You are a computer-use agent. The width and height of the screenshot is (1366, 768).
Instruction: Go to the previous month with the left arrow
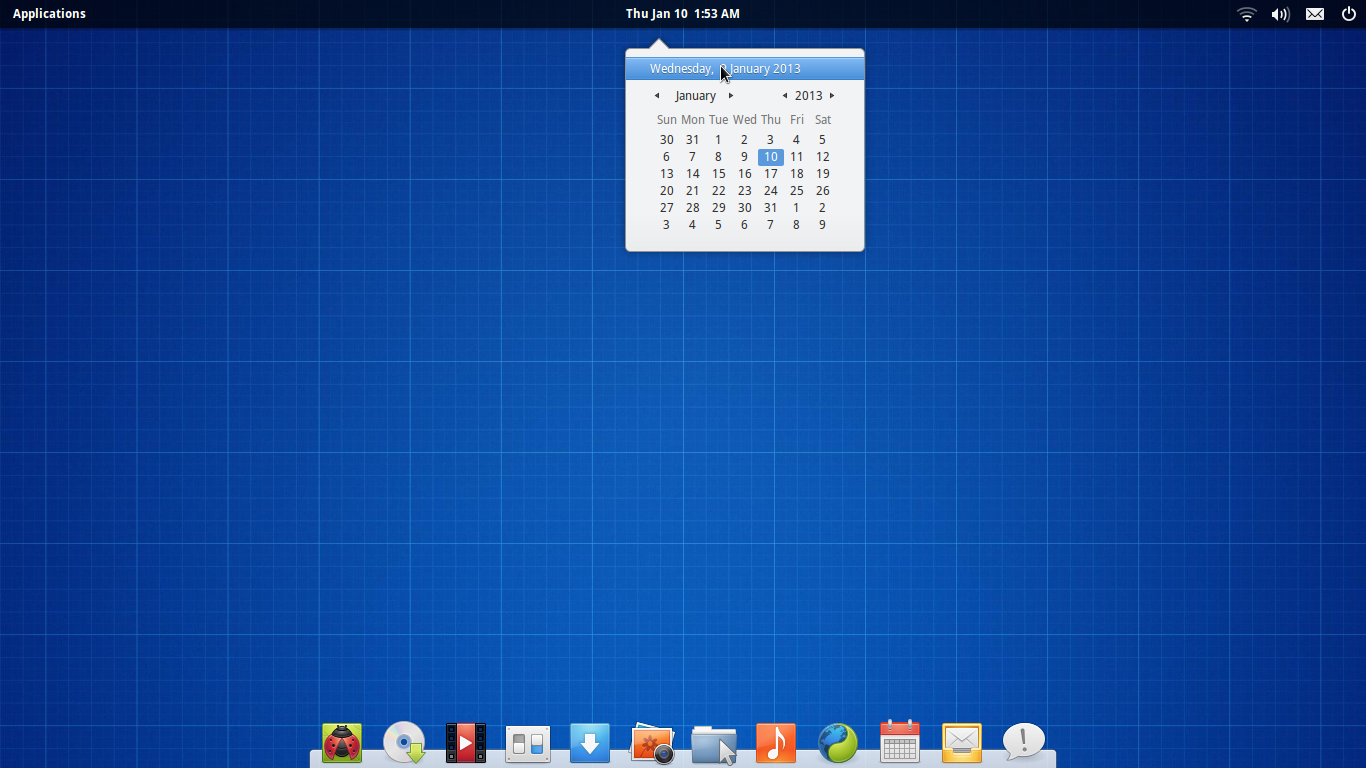(x=656, y=95)
